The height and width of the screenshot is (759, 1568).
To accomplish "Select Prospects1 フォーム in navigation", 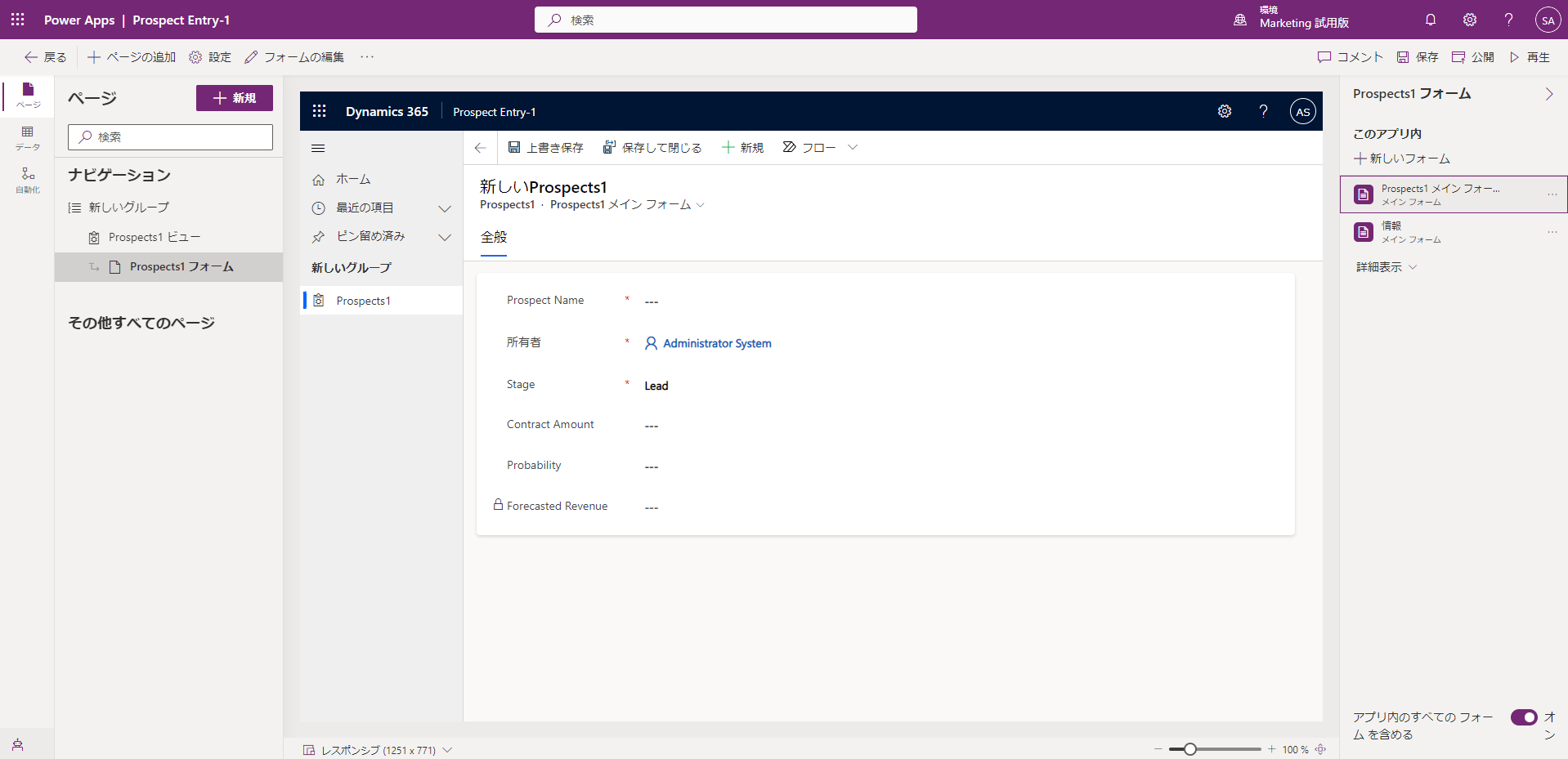I will coord(169,267).
